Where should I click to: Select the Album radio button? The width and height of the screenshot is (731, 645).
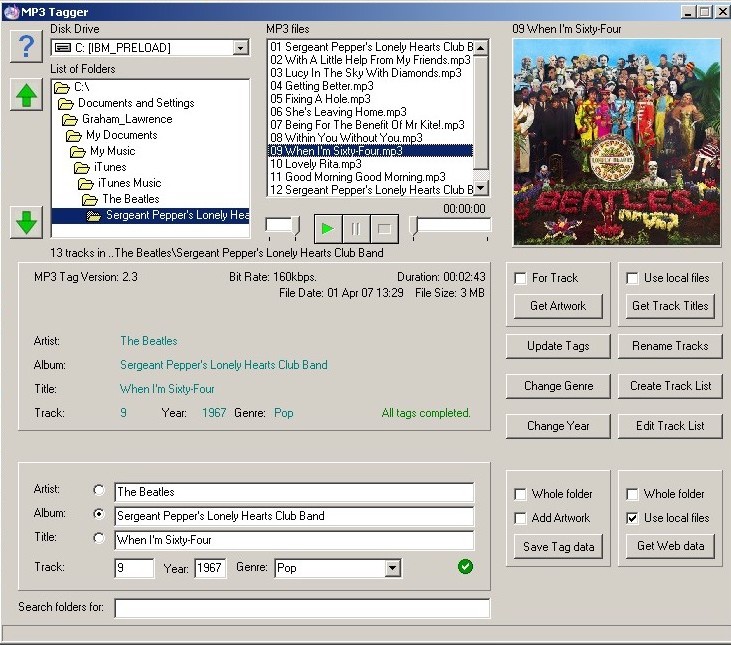[x=98, y=514]
